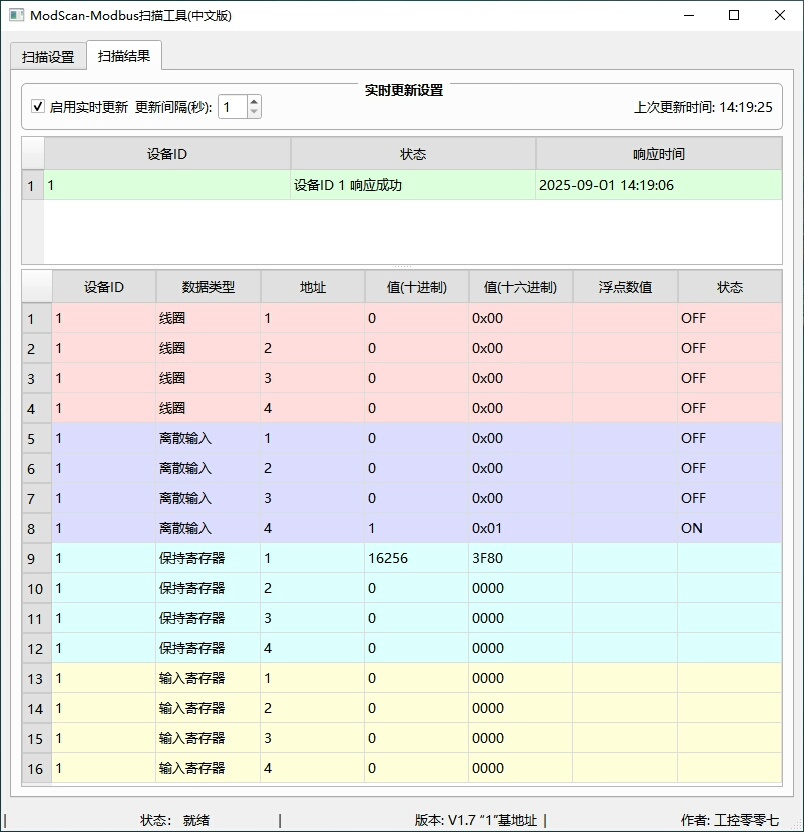This screenshot has width=804, height=832.
Task: Click the ModScan app icon in title bar
Action: coord(16,16)
